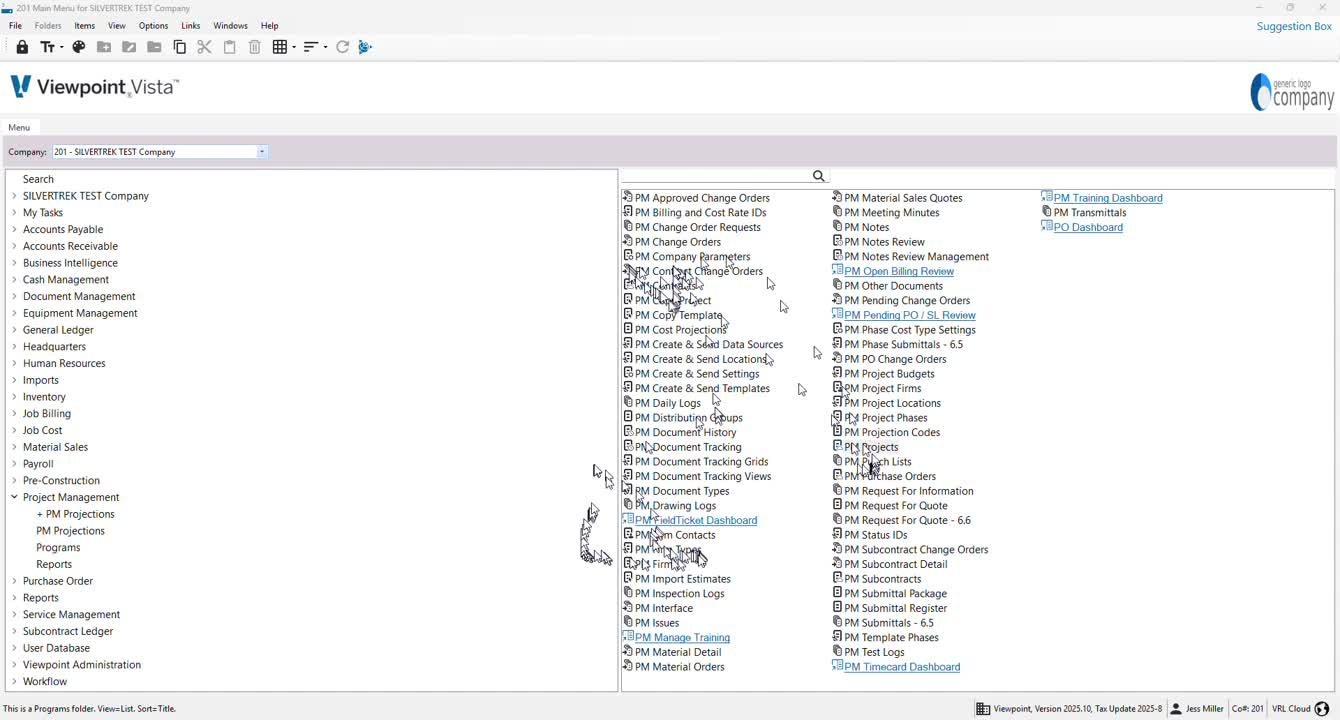Click the icon beside PM Test Logs
The width and height of the screenshot is (1340, 720).
(x=838, y=652)
